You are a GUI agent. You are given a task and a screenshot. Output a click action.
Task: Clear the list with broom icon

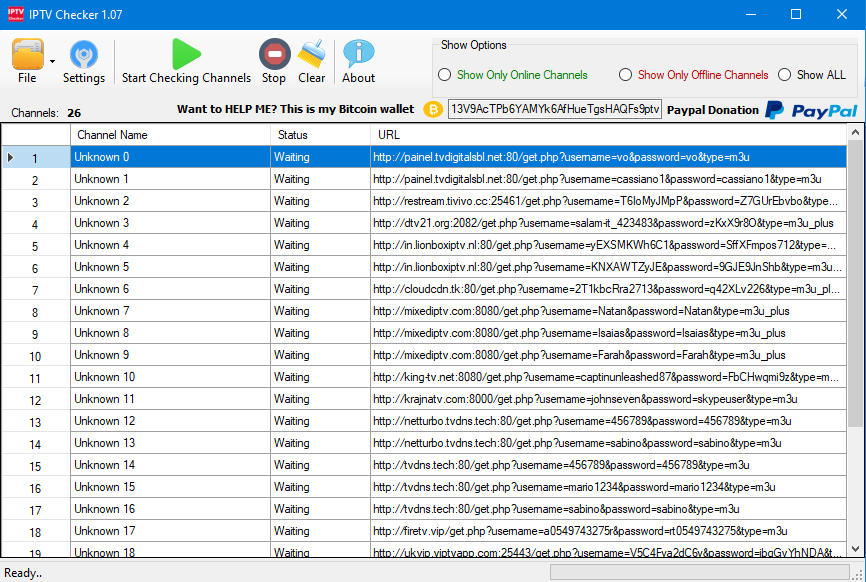pos(311,54)
